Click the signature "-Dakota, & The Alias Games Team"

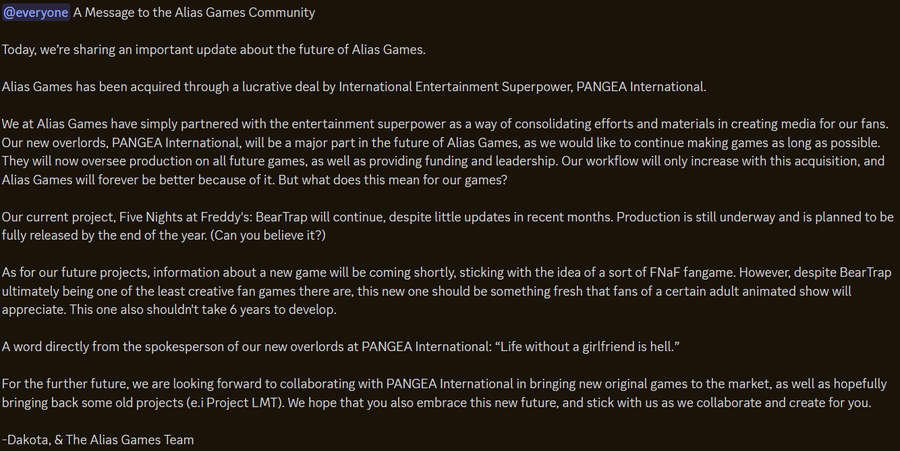[98, 439]
